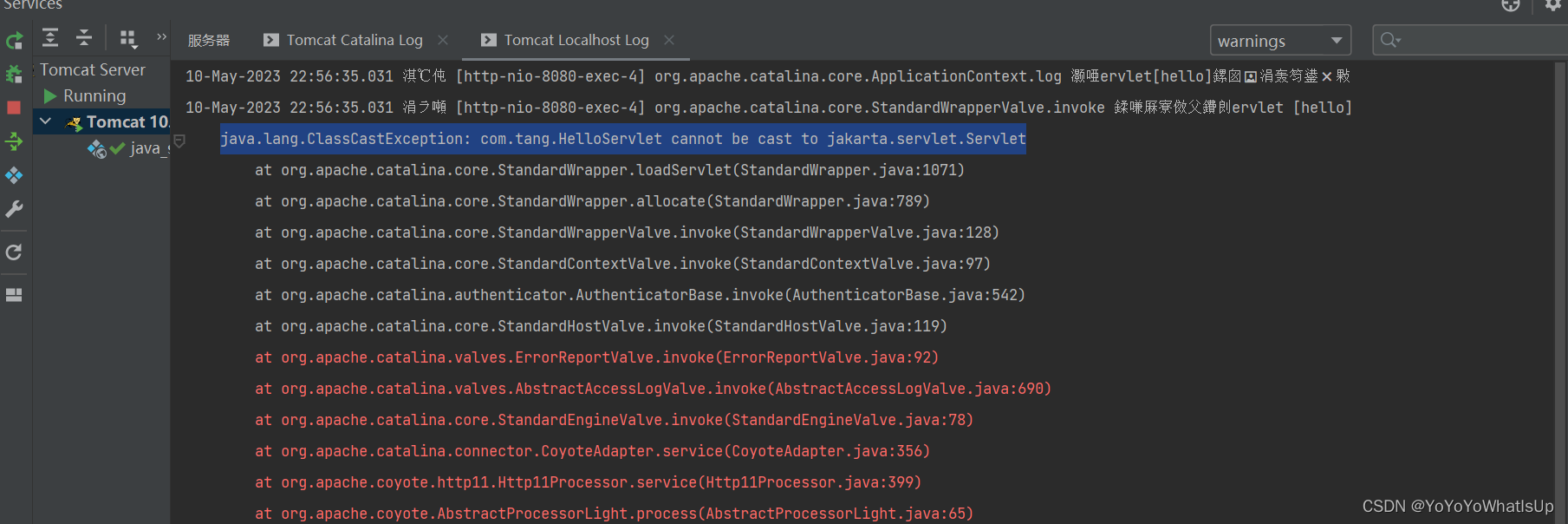Select the Tomcat Localhost Log tab
Viewport: 1568px width, 524px height.
(x=576, y=40)
